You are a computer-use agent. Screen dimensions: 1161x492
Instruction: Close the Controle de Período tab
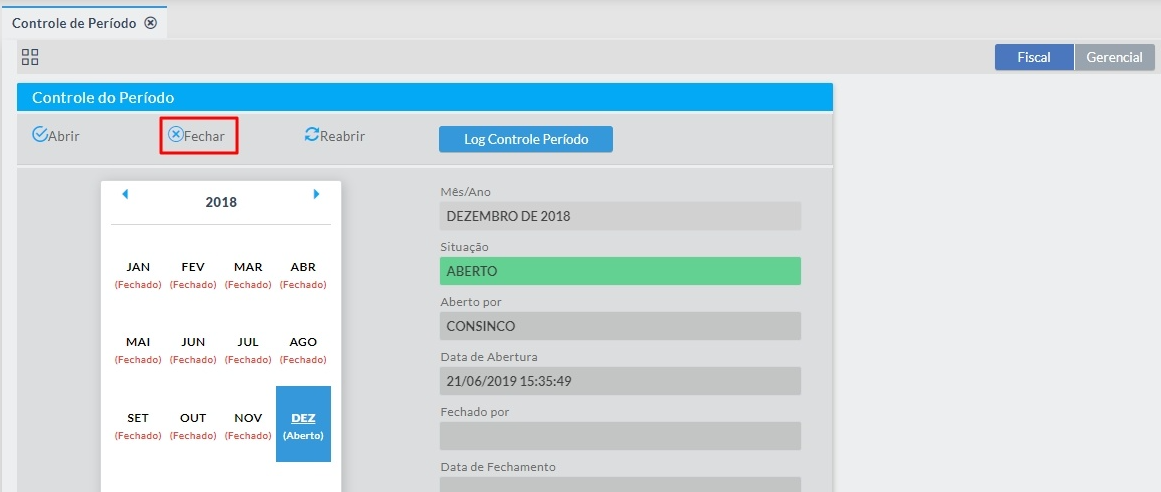(x=150, y=23)
